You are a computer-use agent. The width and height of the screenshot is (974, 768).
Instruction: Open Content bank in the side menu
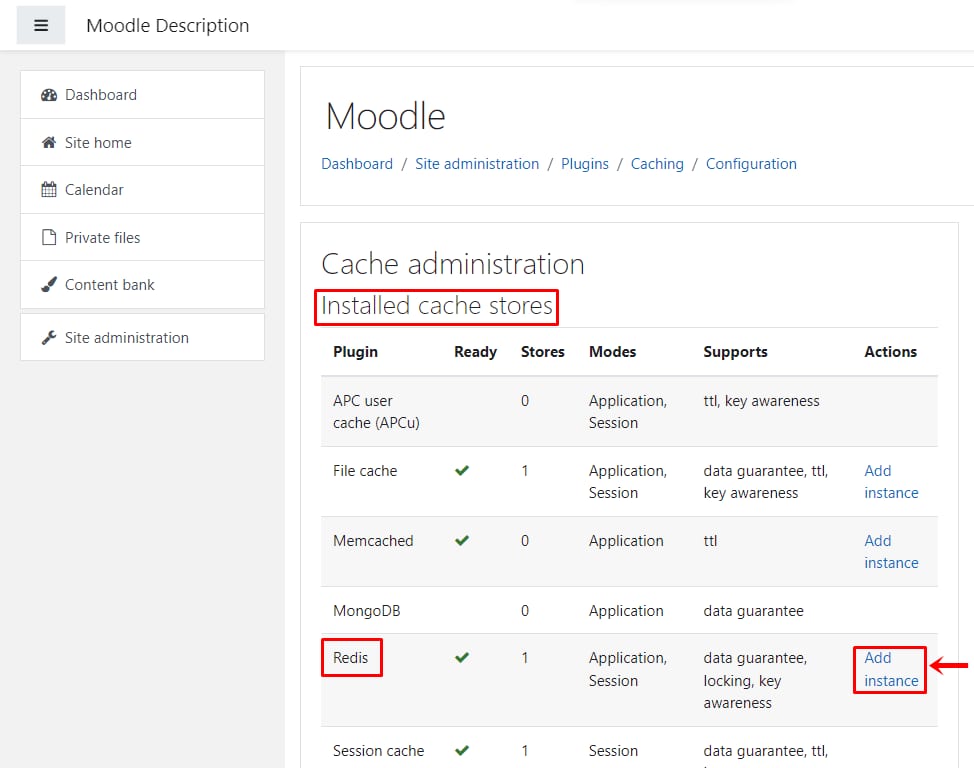pyautogui.click(x=142, y=285)
